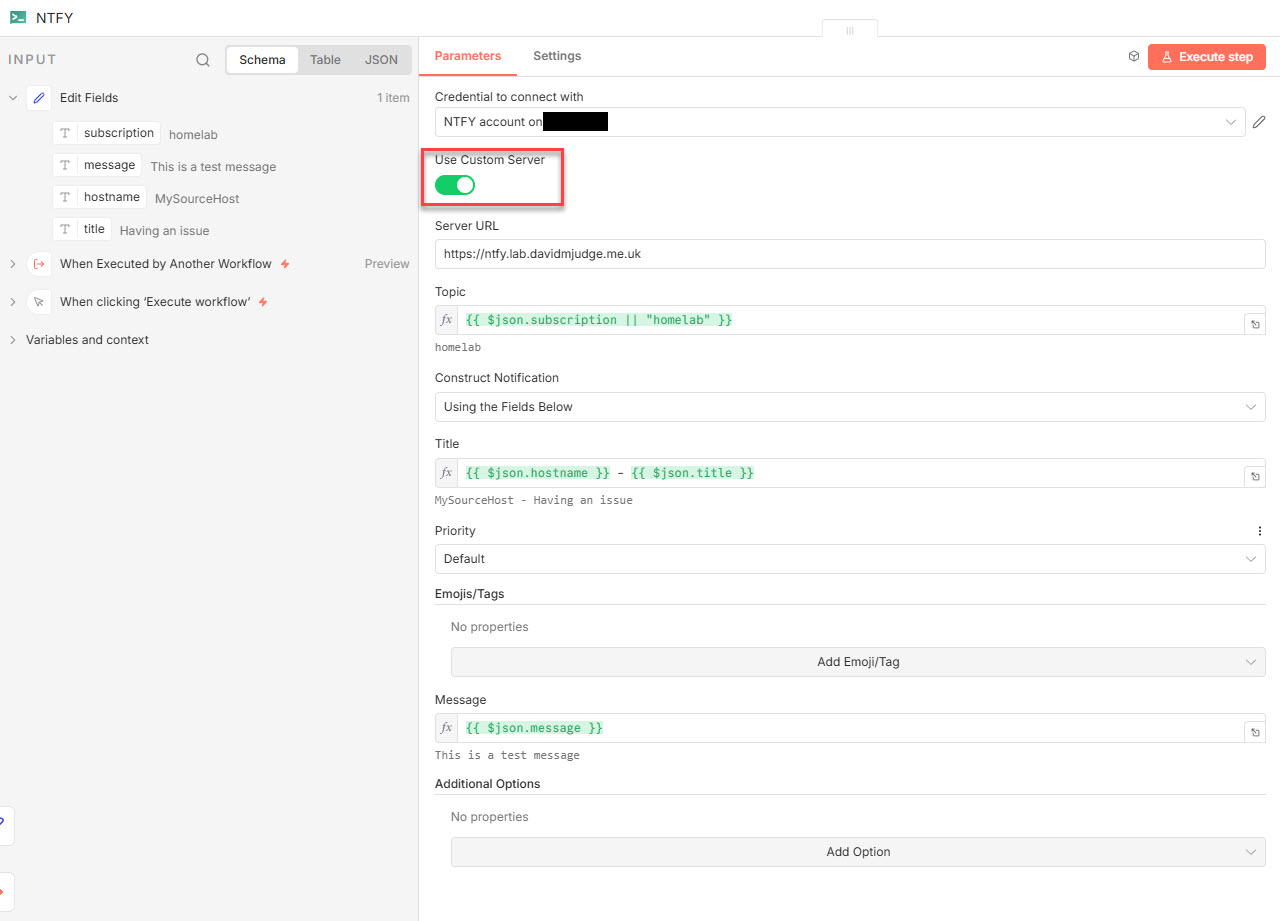Click the pointer icon for the manual trigger
Image resolution: width=1280 pixels, height=921 pixels.
tap(38, 301)
